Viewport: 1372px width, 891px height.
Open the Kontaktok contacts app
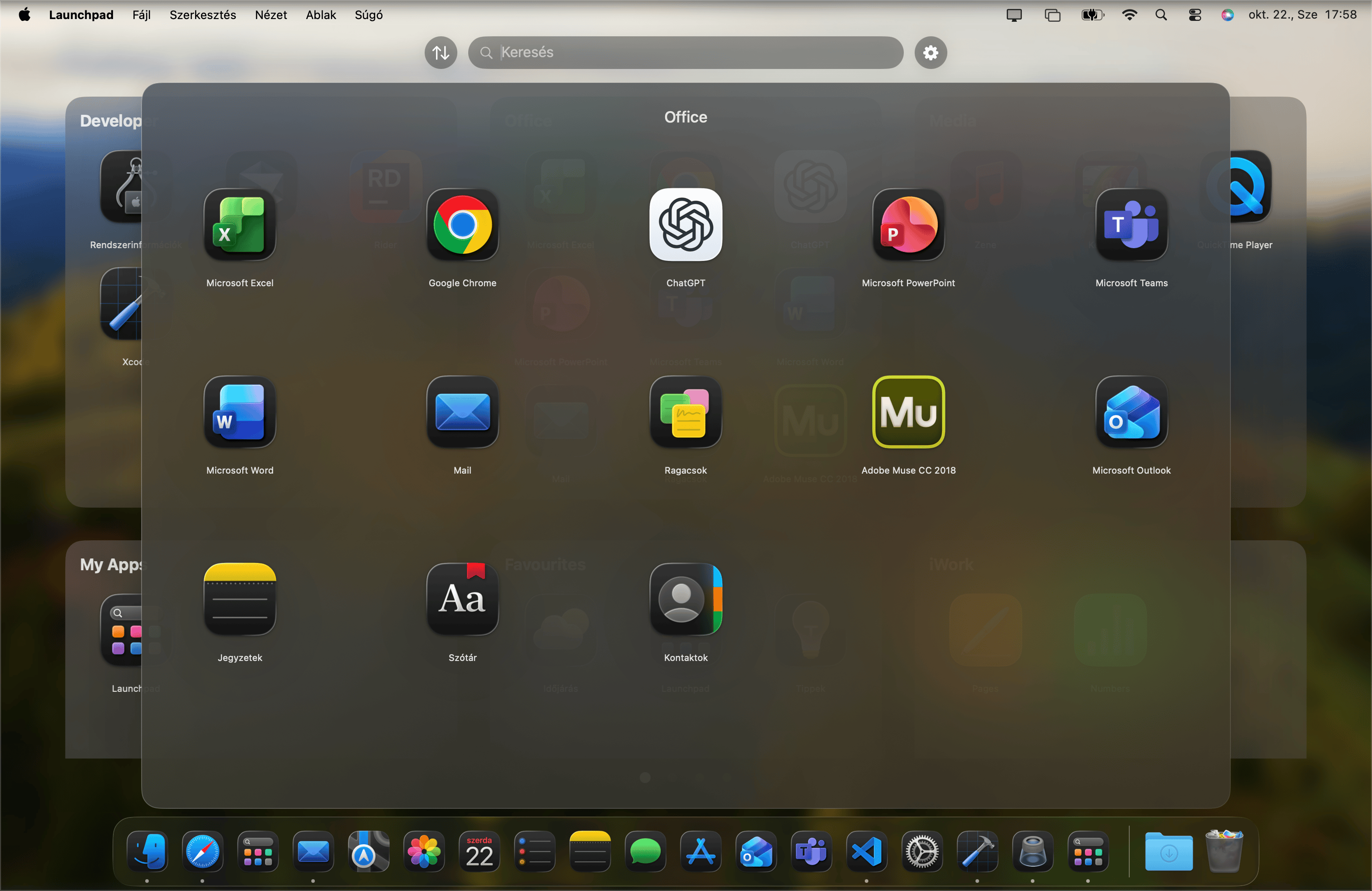point(685,599)
